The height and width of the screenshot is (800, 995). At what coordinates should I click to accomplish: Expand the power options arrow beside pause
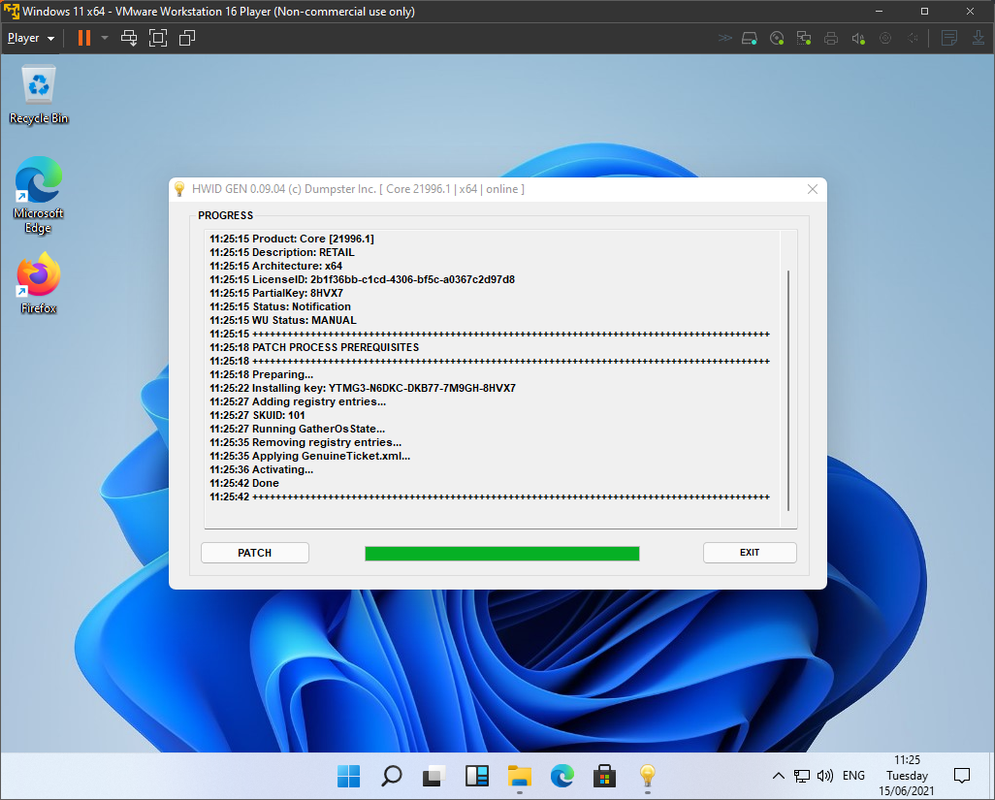pyautogui.click(x=105, y=38)
